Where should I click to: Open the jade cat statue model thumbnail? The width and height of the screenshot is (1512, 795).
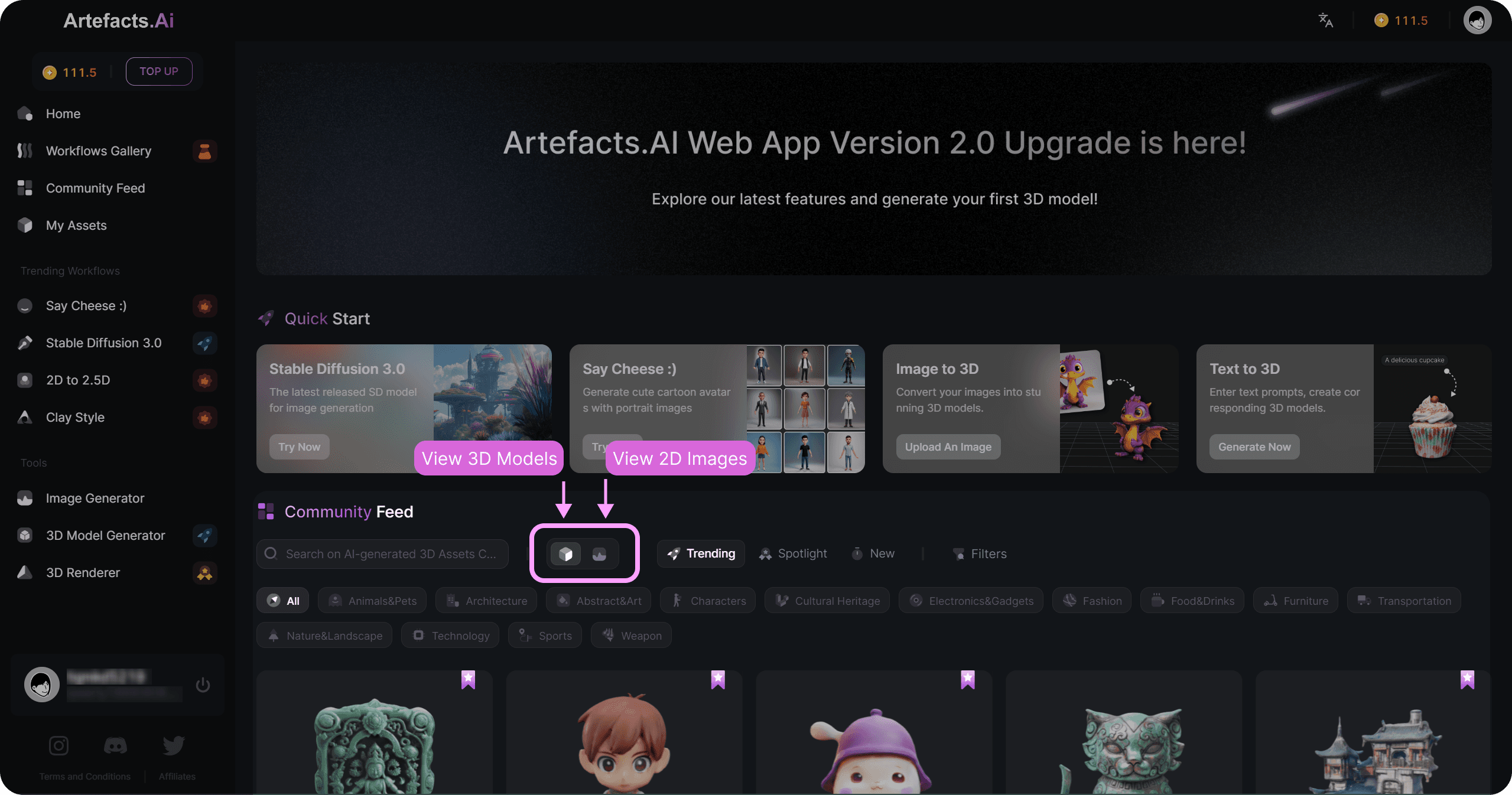(x=1124, y=733)
